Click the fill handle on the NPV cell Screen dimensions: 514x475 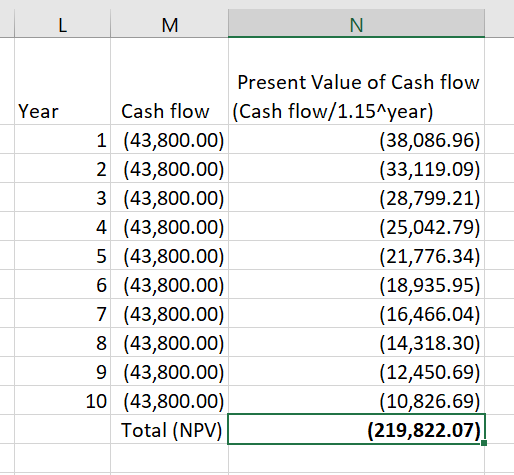(x=484, y=443)
